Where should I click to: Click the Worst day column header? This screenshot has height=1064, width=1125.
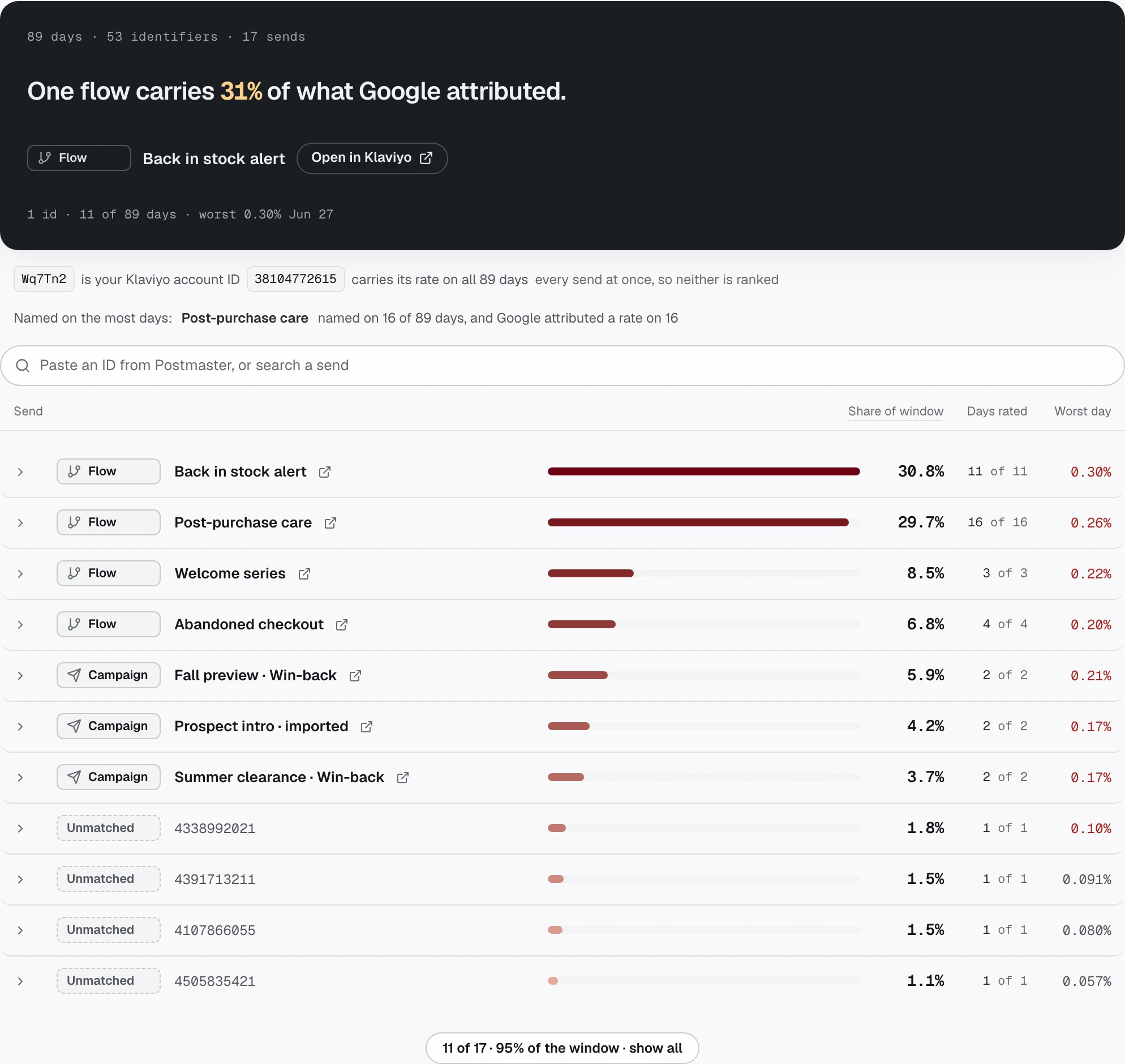[x=1083, y=411]
